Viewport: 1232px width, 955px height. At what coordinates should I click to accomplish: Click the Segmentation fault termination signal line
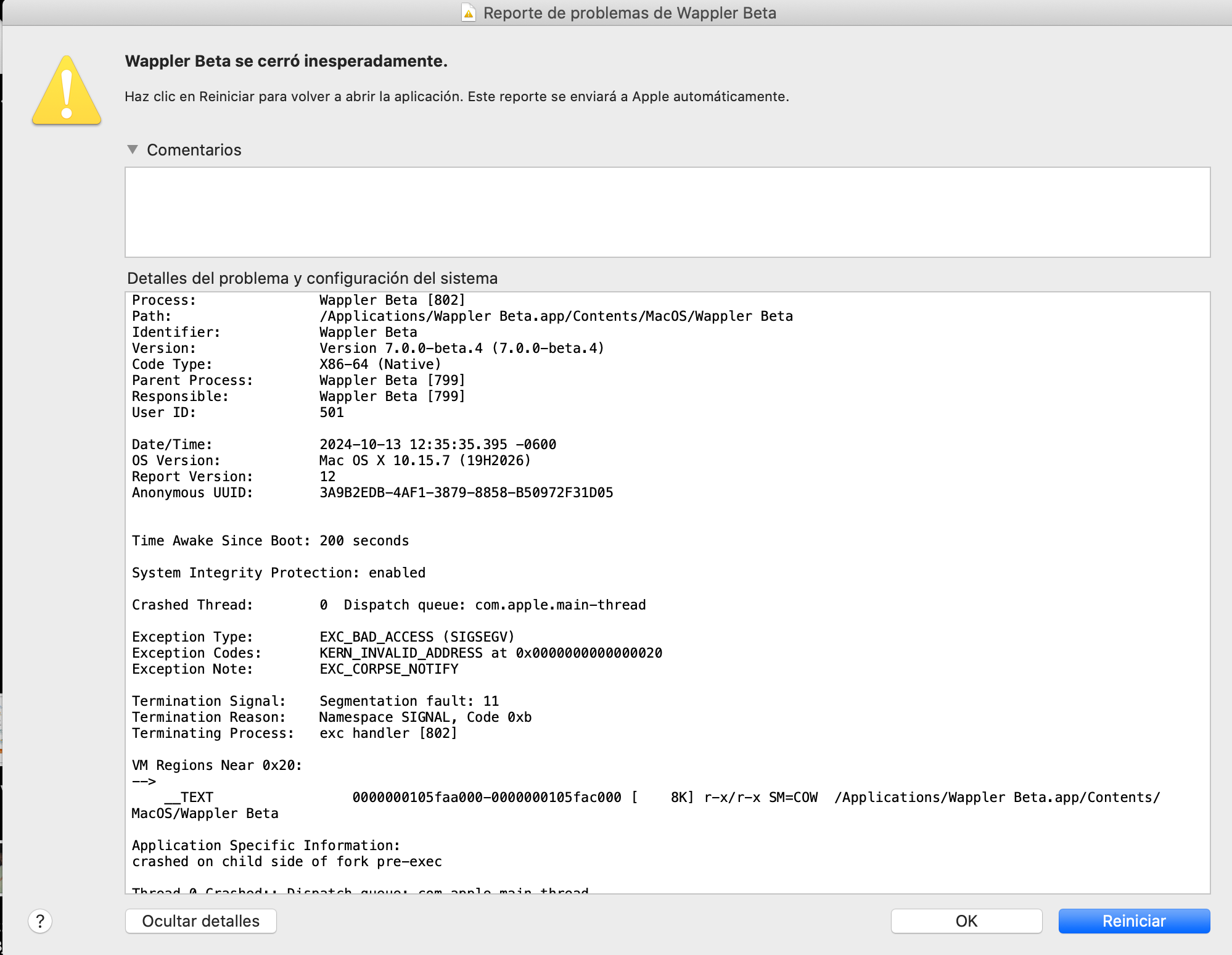coord(409,701)
